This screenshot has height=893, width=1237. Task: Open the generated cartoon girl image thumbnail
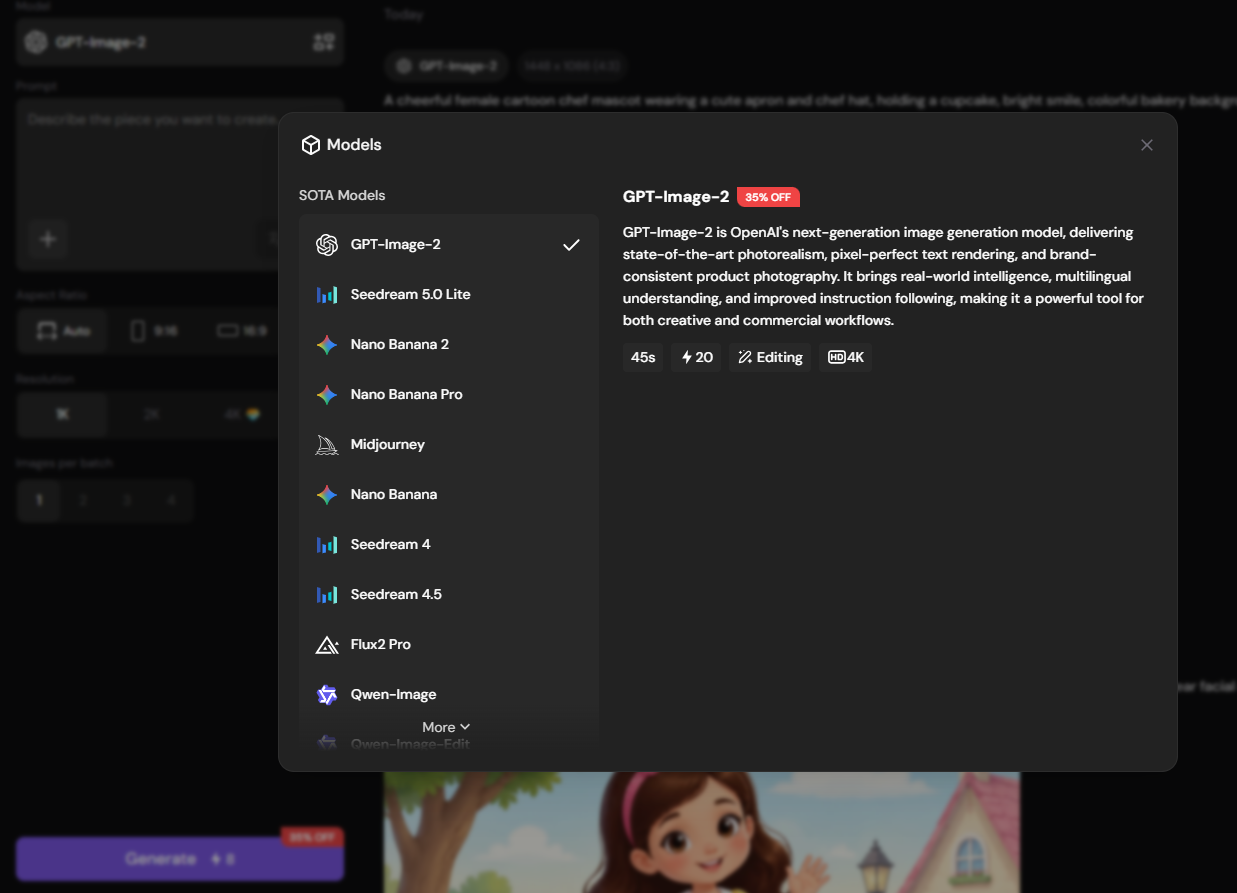pos(702,832)
